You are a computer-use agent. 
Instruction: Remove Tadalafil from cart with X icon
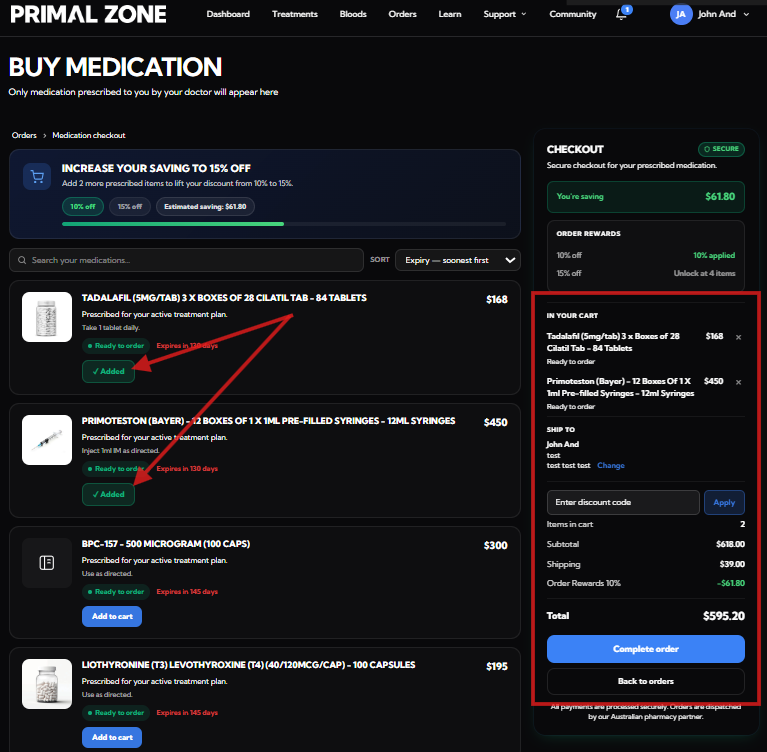click(738, 337)
